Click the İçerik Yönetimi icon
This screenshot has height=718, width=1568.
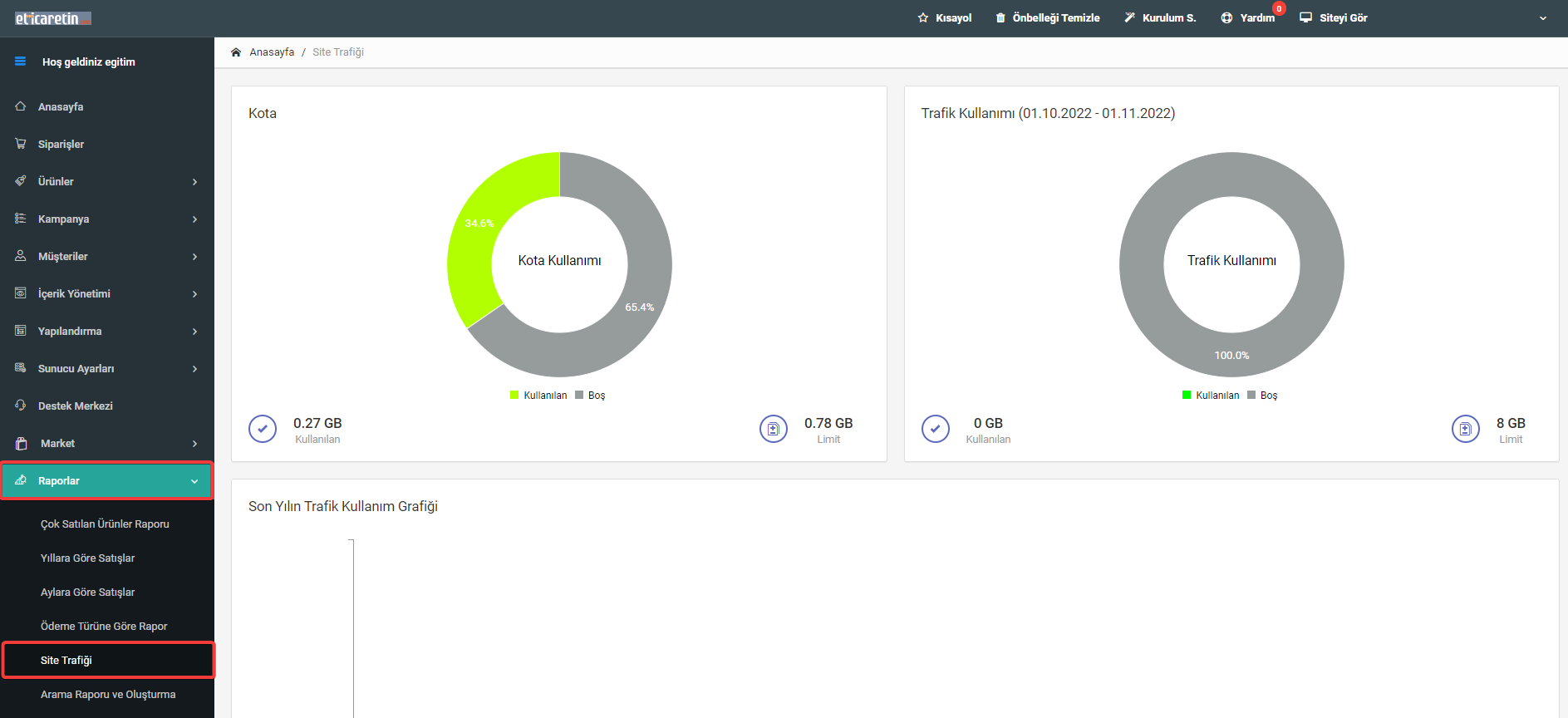coord(21,293)
